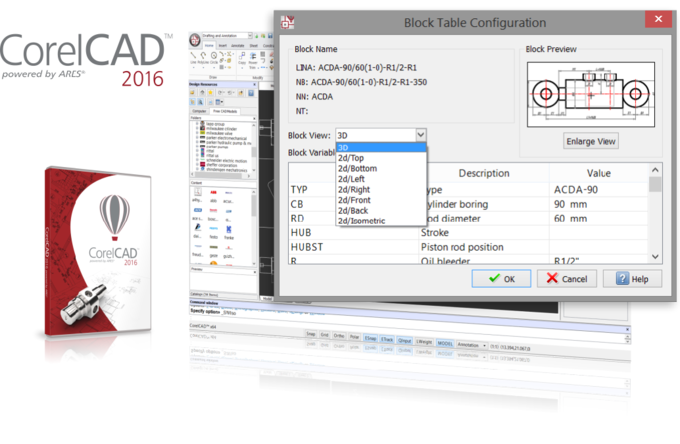Click the Power Trim tool
This screenshot has width=680, height=444.
click(x=252, y=60)
